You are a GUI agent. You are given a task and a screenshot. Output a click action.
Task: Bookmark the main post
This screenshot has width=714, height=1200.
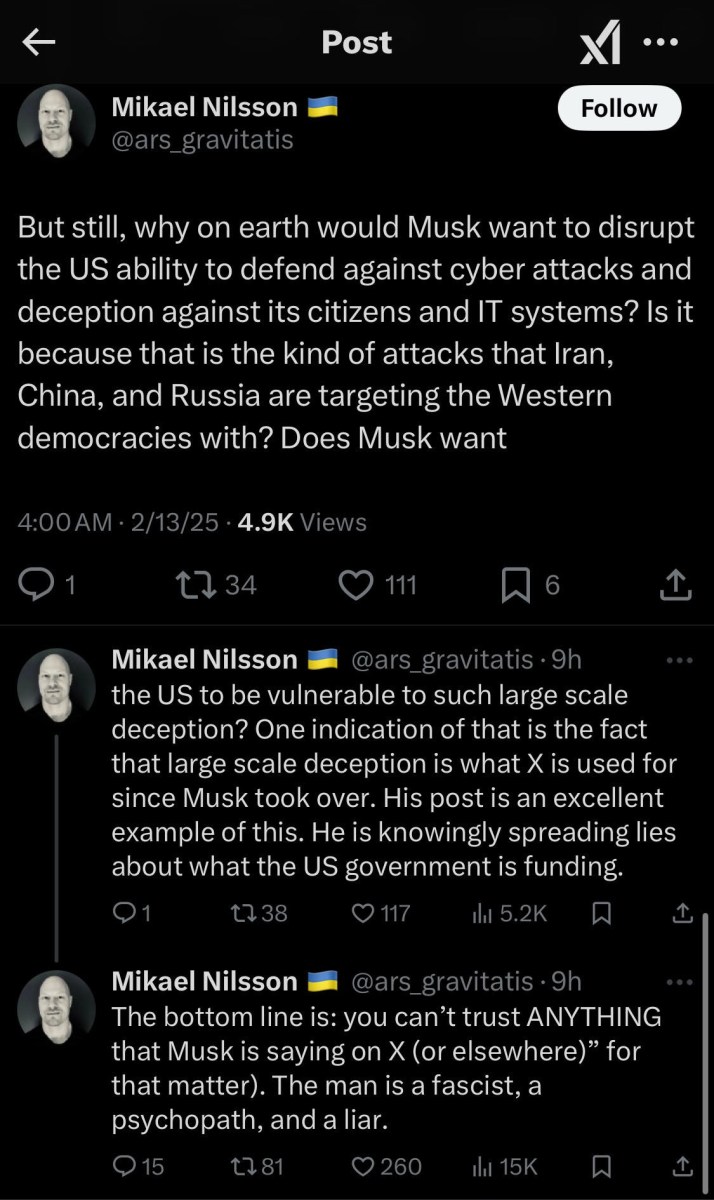pyautogui.click(x=515, y=584)
